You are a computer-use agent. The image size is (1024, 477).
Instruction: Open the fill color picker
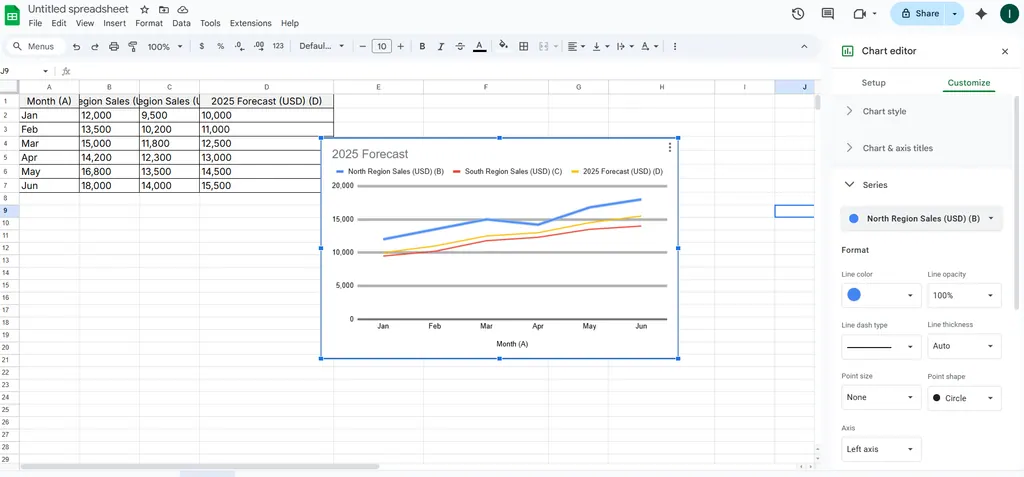click(503, 46)
